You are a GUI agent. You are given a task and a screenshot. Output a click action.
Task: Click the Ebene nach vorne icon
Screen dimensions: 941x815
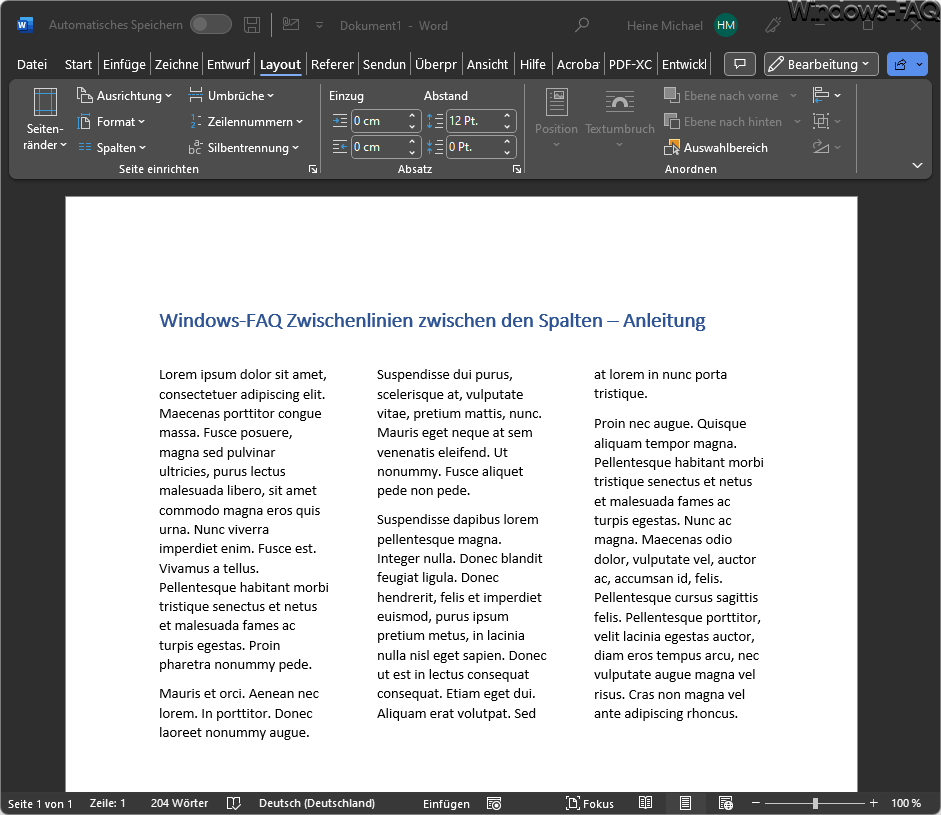pyautogui.click(x=671, y=95)
